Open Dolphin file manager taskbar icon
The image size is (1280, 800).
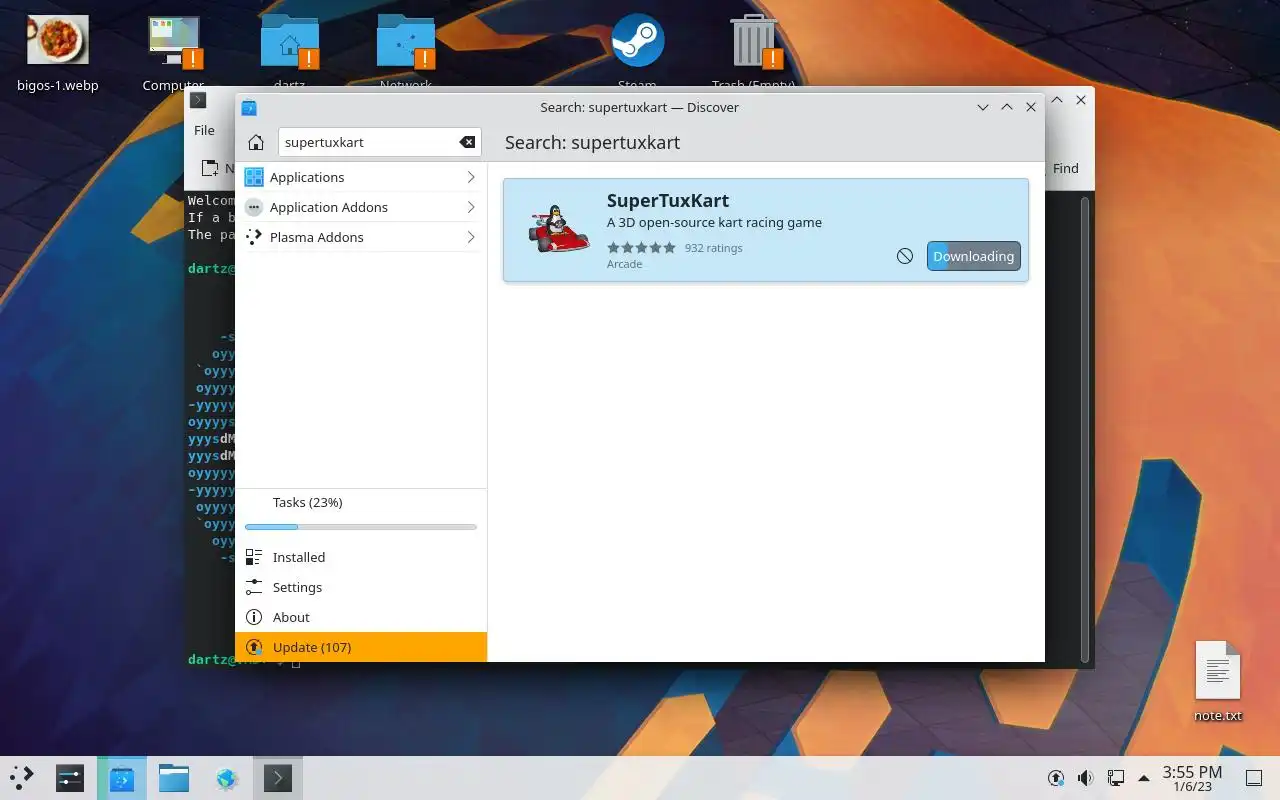(x=174, y=777)
